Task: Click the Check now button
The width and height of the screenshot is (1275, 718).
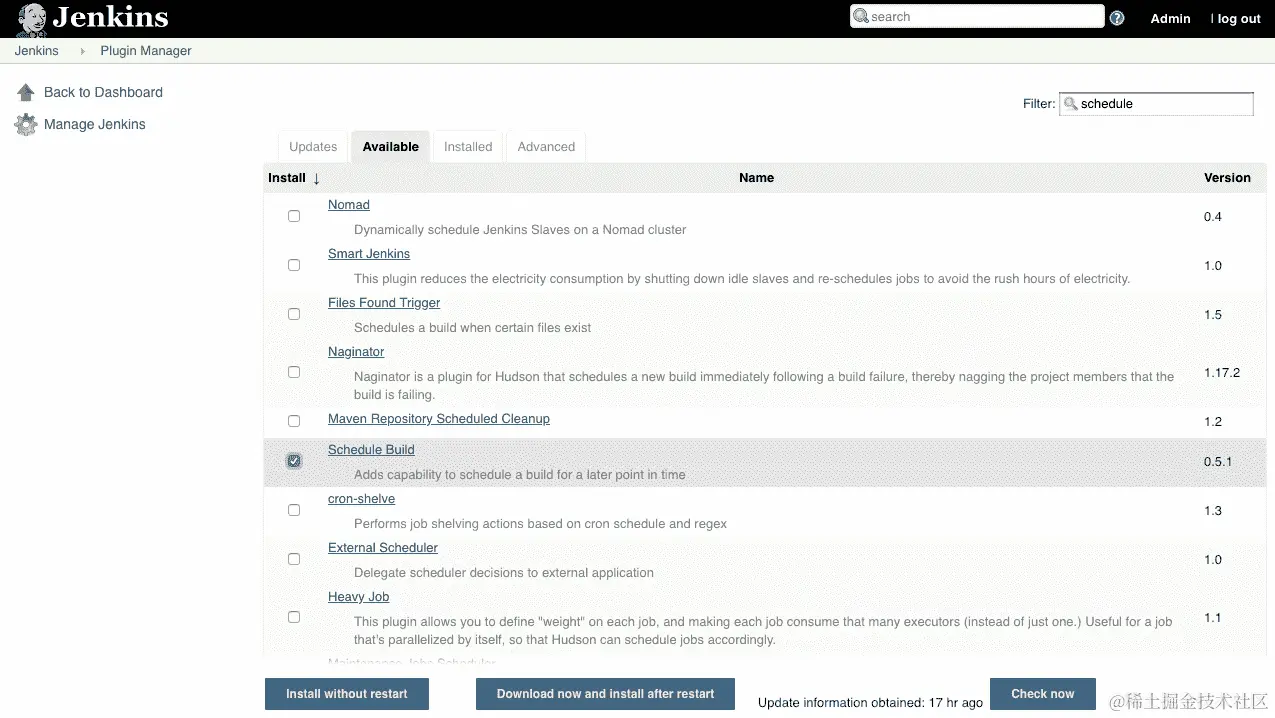Action: click(x=1042, y=694)
